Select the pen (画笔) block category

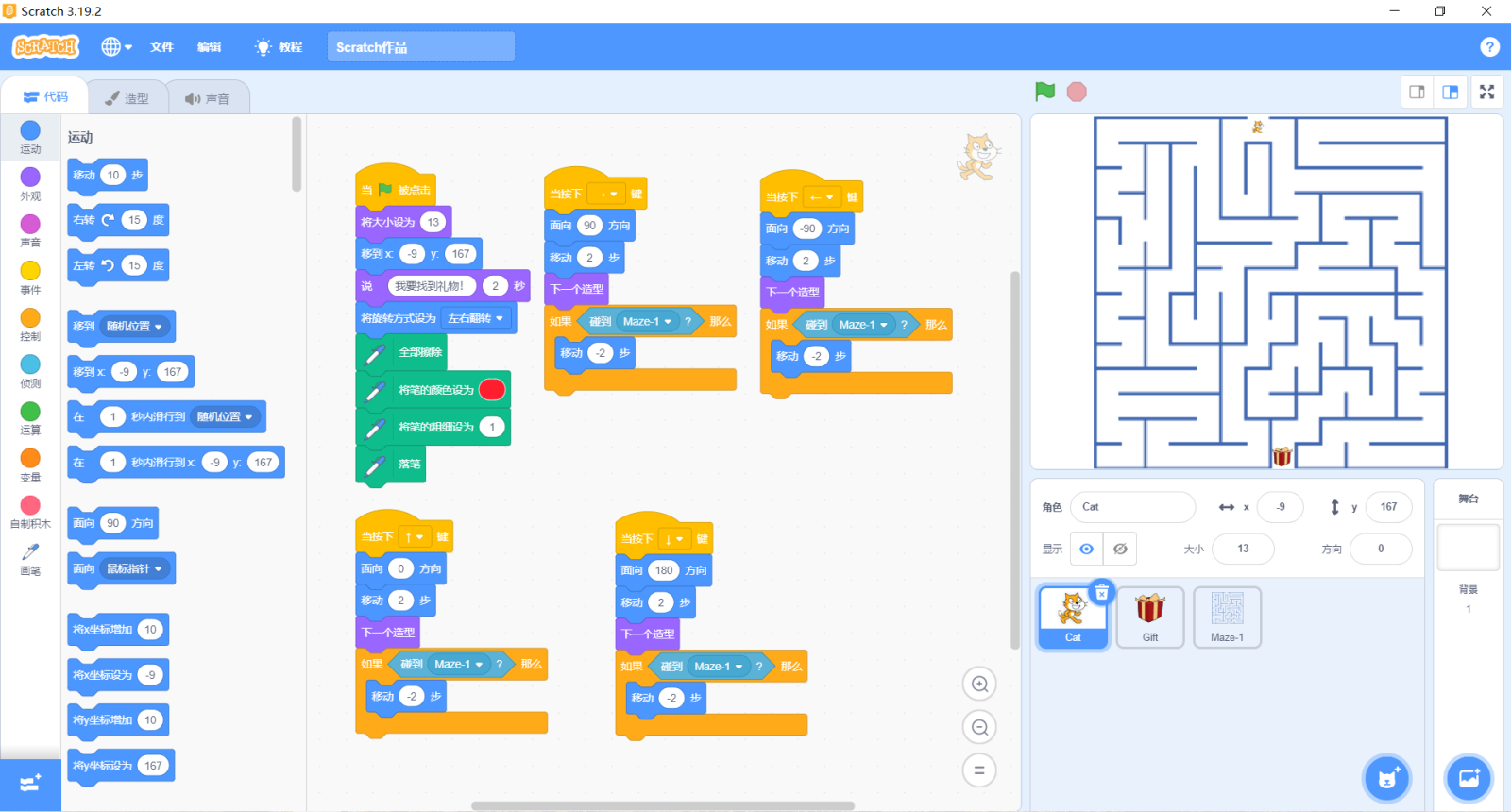click(x=30, y=558)
